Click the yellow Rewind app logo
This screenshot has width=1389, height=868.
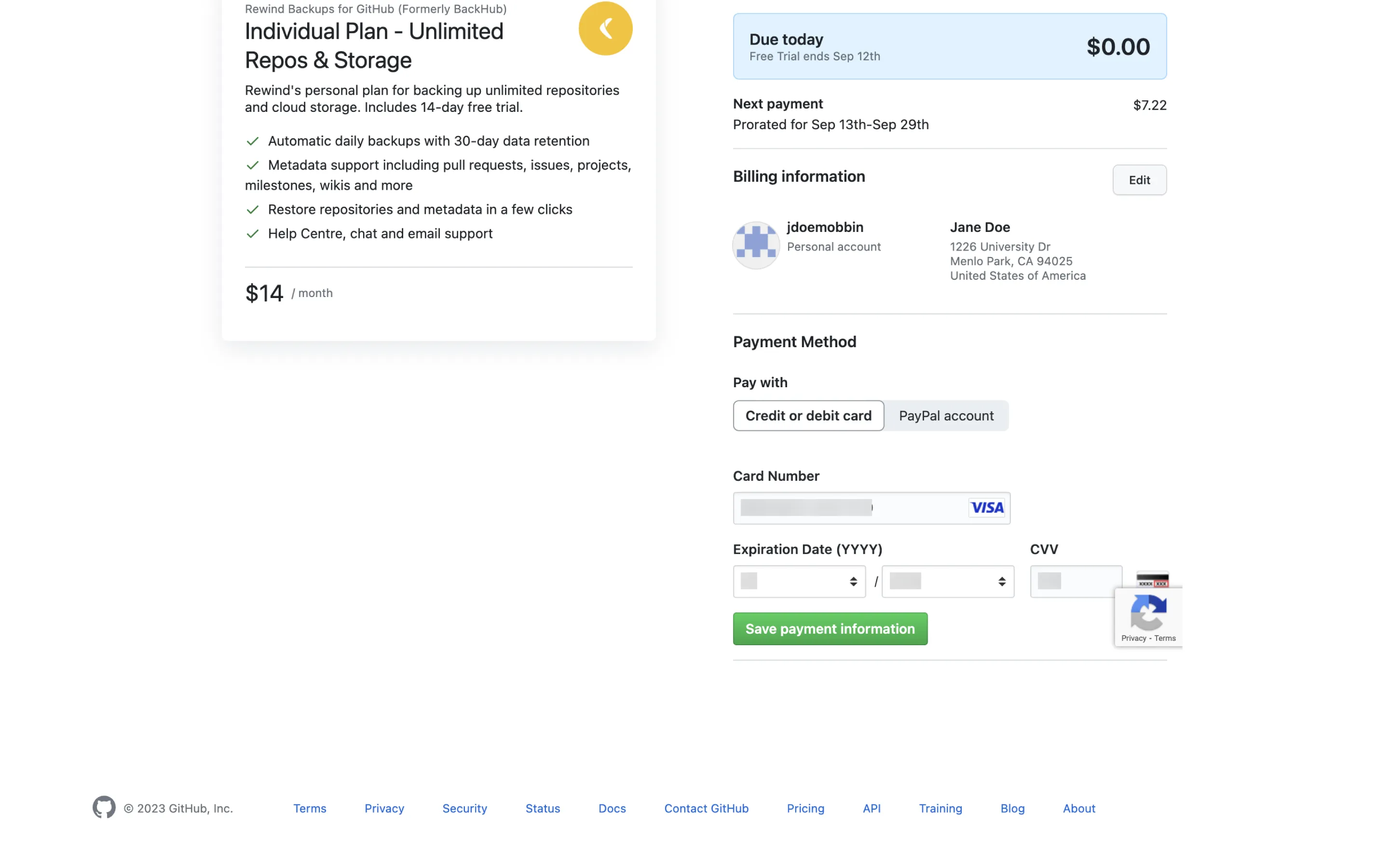(x=605, y=29)
